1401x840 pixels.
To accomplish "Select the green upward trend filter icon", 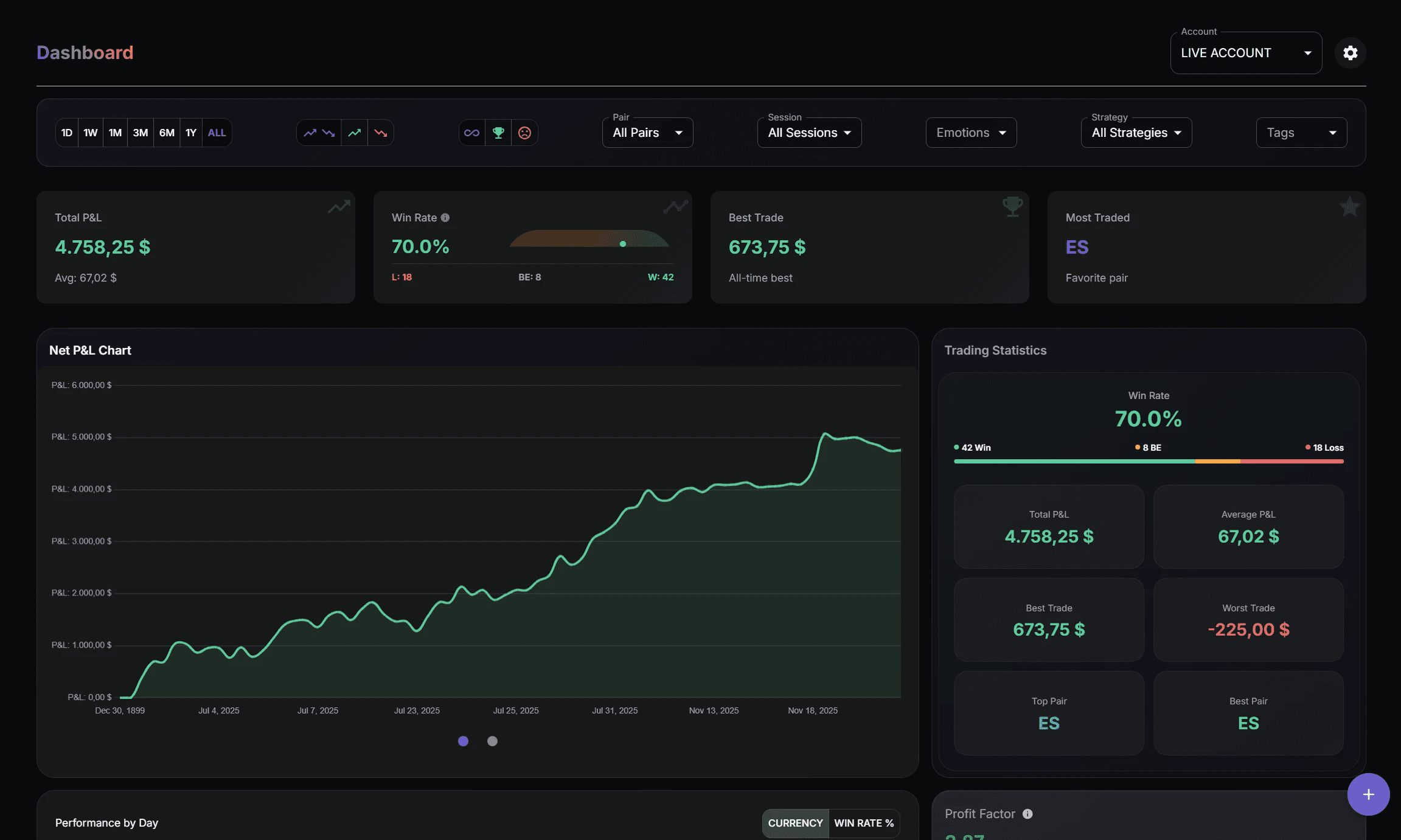I will pyautogui.click(x=354, y=132).
